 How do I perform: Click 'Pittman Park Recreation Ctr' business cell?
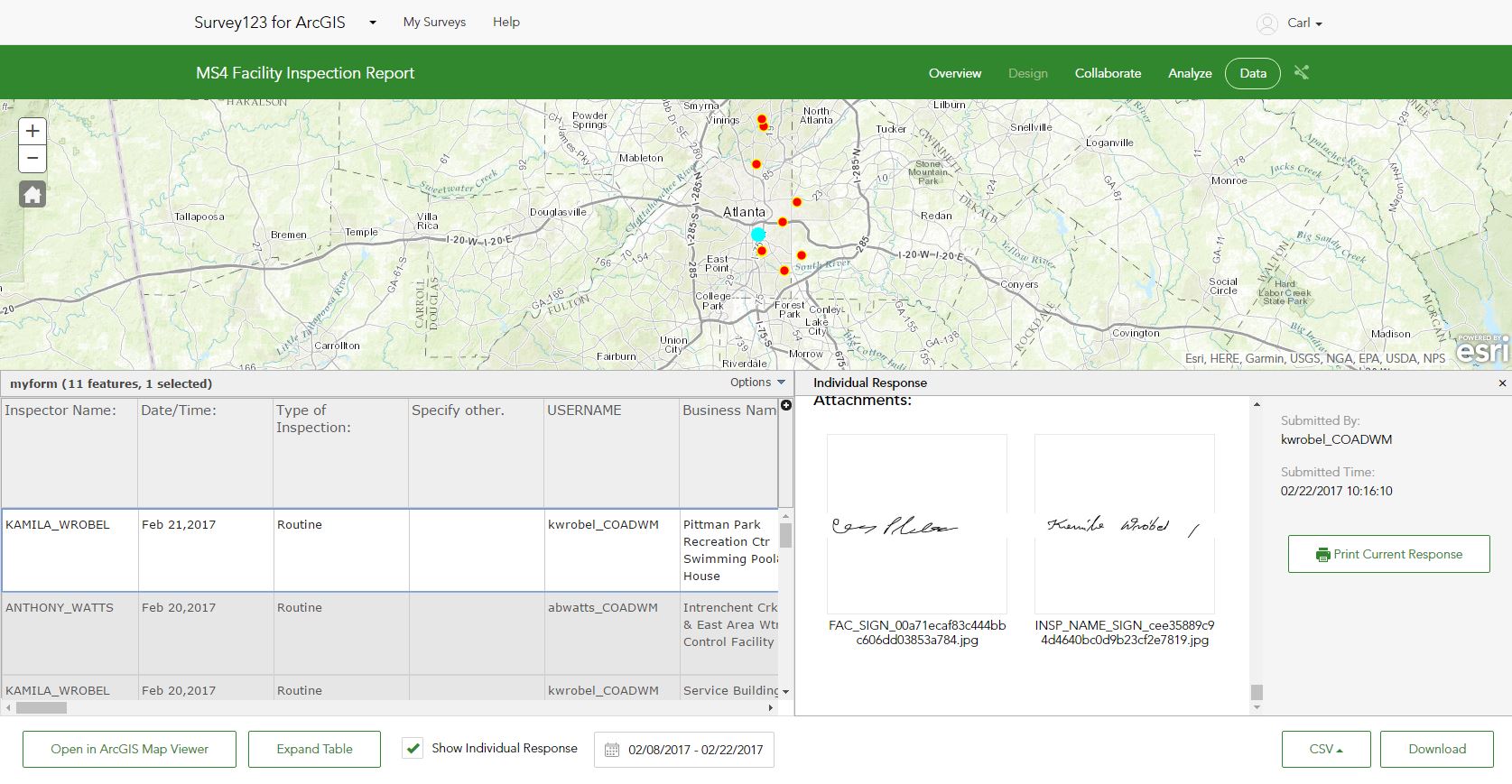click(x=729, y=550)
